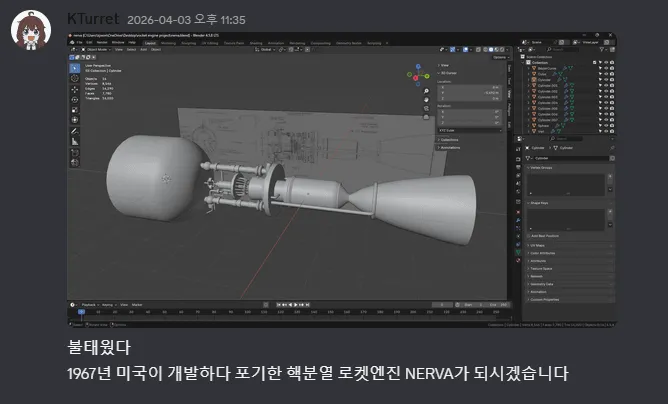The width and height of the screenshot is (668, 404).
Task: Open the XYZ Euler rotation mode dropdown
Action: coord(470,130)
